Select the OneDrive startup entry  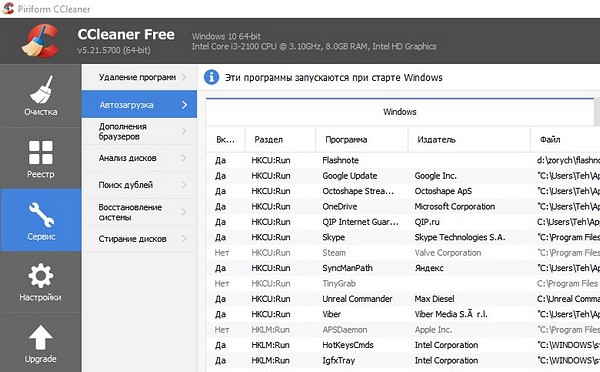(x=403, y=207)
